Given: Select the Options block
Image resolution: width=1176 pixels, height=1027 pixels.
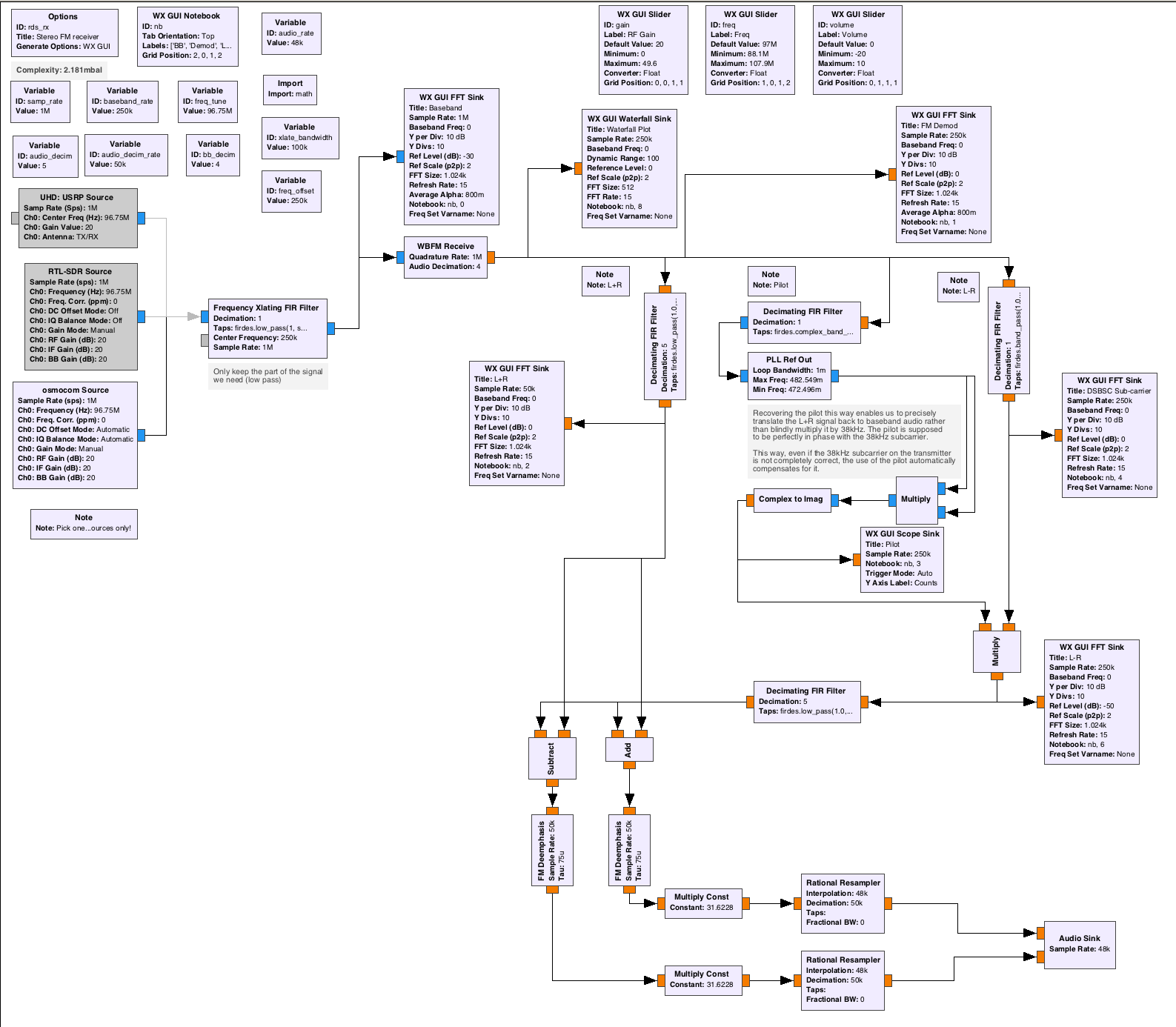Looking at the screenshot, I should [64, 33].
